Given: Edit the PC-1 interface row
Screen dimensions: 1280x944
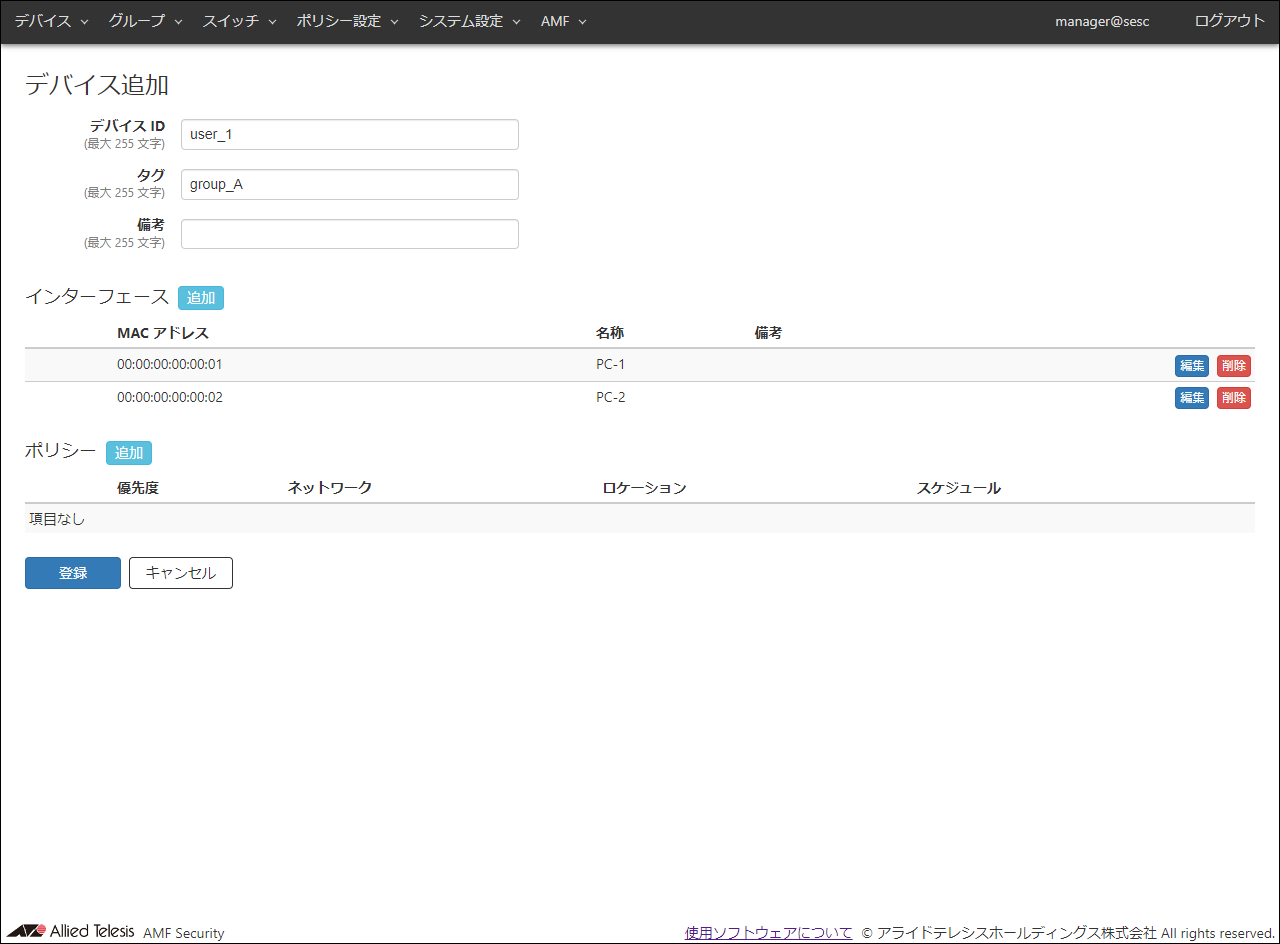Looking at the screenshot, I should click(x=1191, y=365).
